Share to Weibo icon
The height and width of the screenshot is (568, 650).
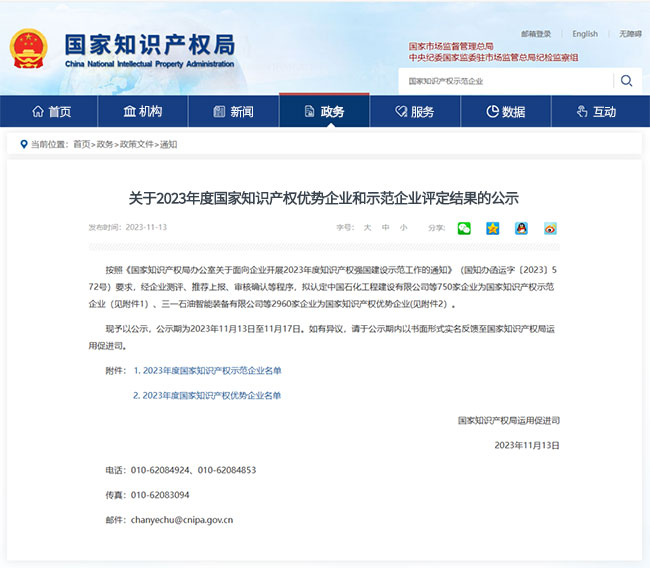[549, 228]
